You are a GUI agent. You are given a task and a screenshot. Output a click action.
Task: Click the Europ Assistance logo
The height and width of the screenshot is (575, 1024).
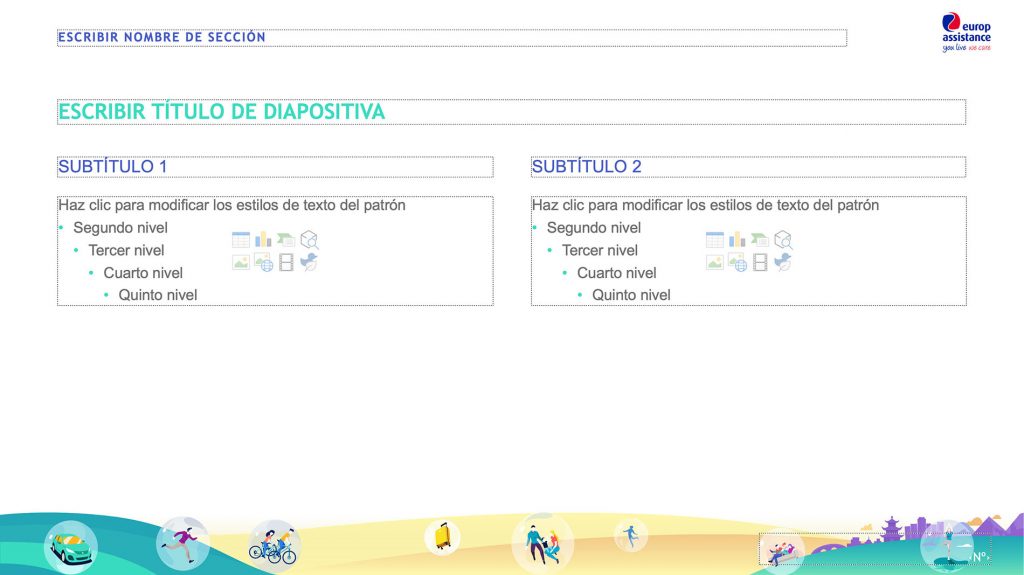click(x=966, y=33)
